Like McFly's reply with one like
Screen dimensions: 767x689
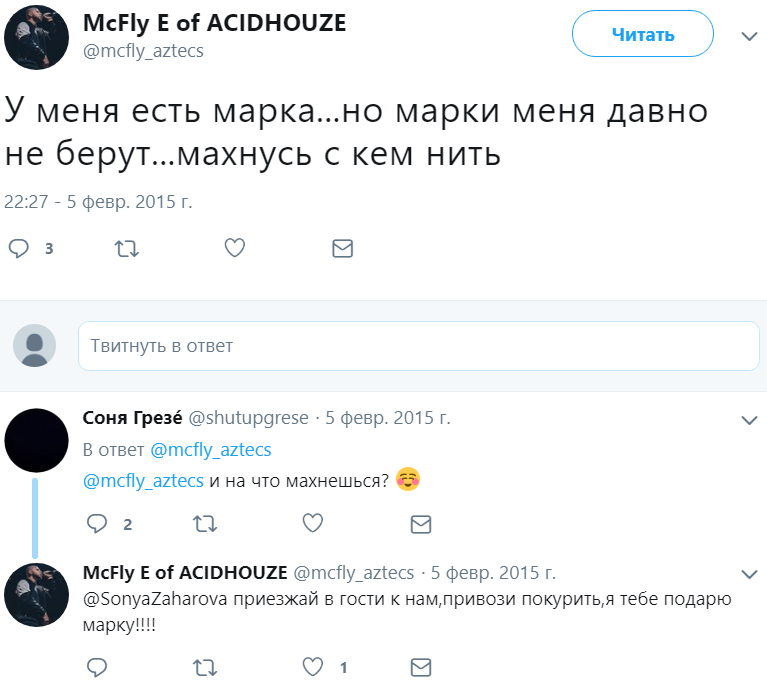[x=313, y=666]
